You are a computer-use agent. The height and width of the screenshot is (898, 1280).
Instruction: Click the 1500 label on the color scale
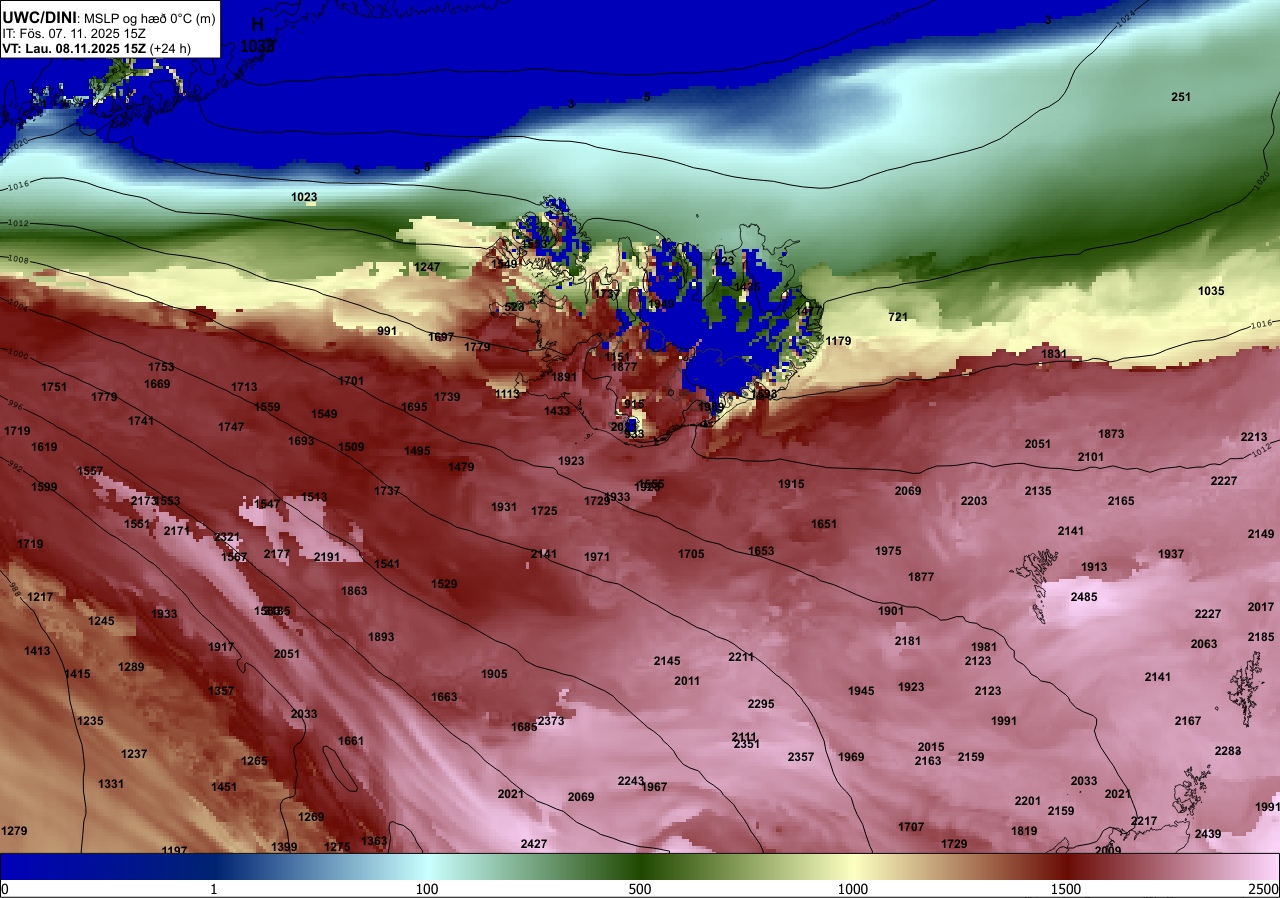[x=1066, y=889]
